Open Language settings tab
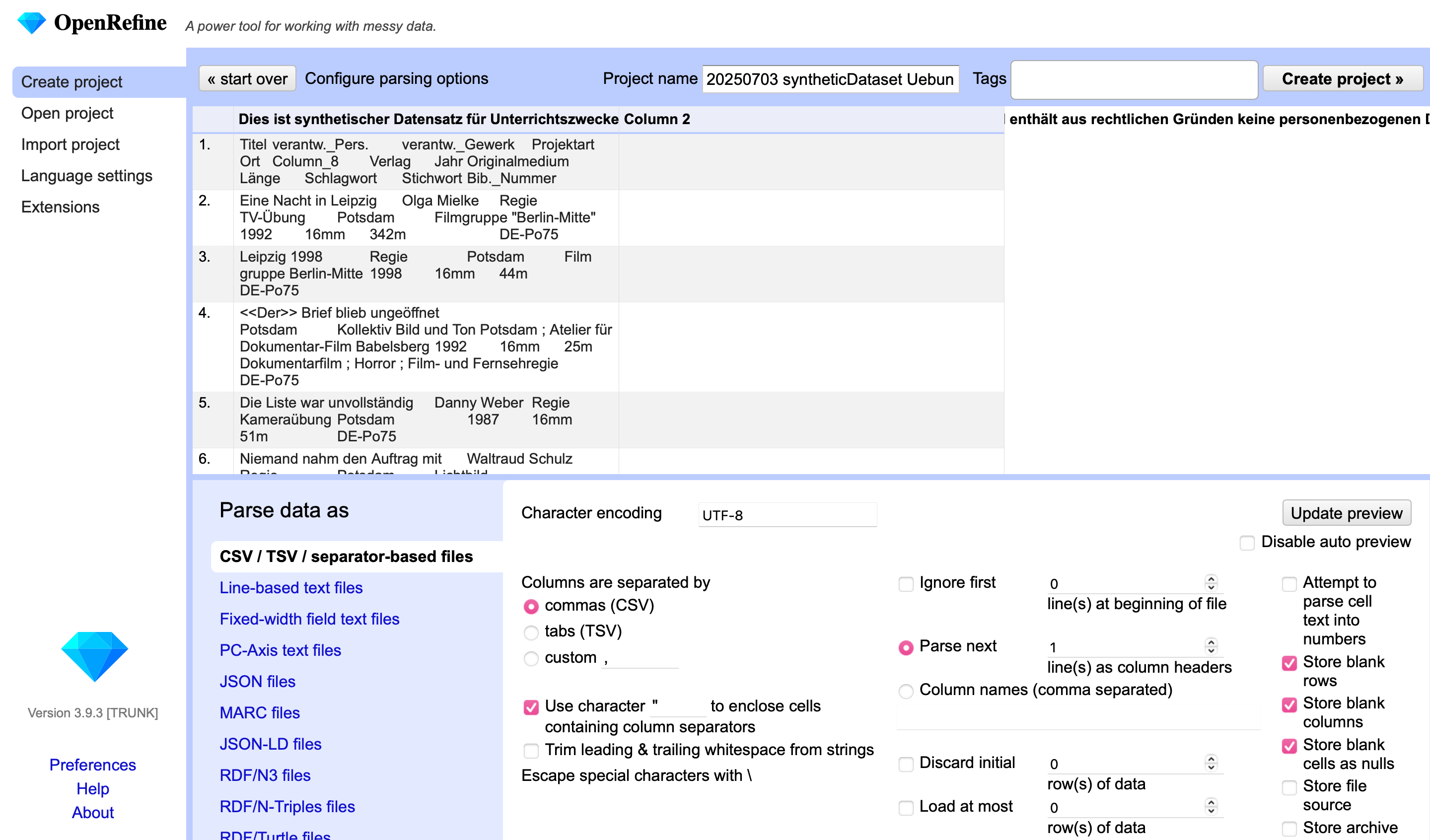Viewport: 1430px width, 840px height. pos(87,175)
